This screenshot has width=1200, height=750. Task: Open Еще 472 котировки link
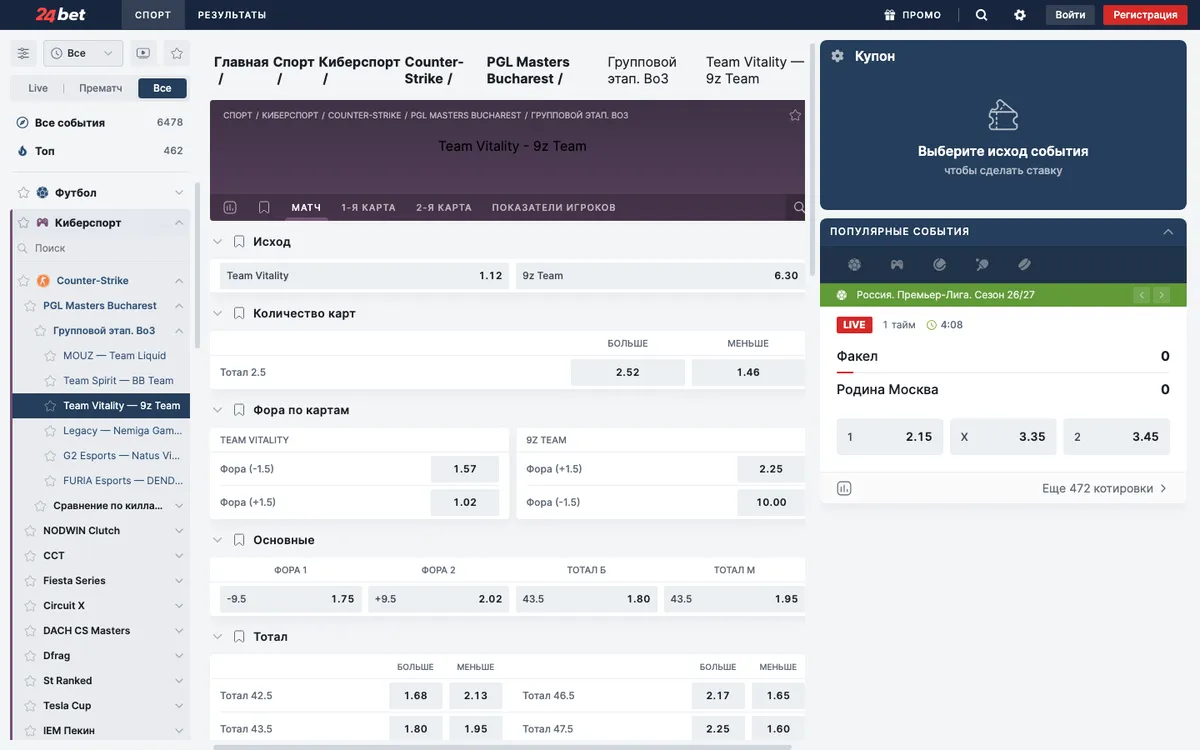(x=1105, y=489)
